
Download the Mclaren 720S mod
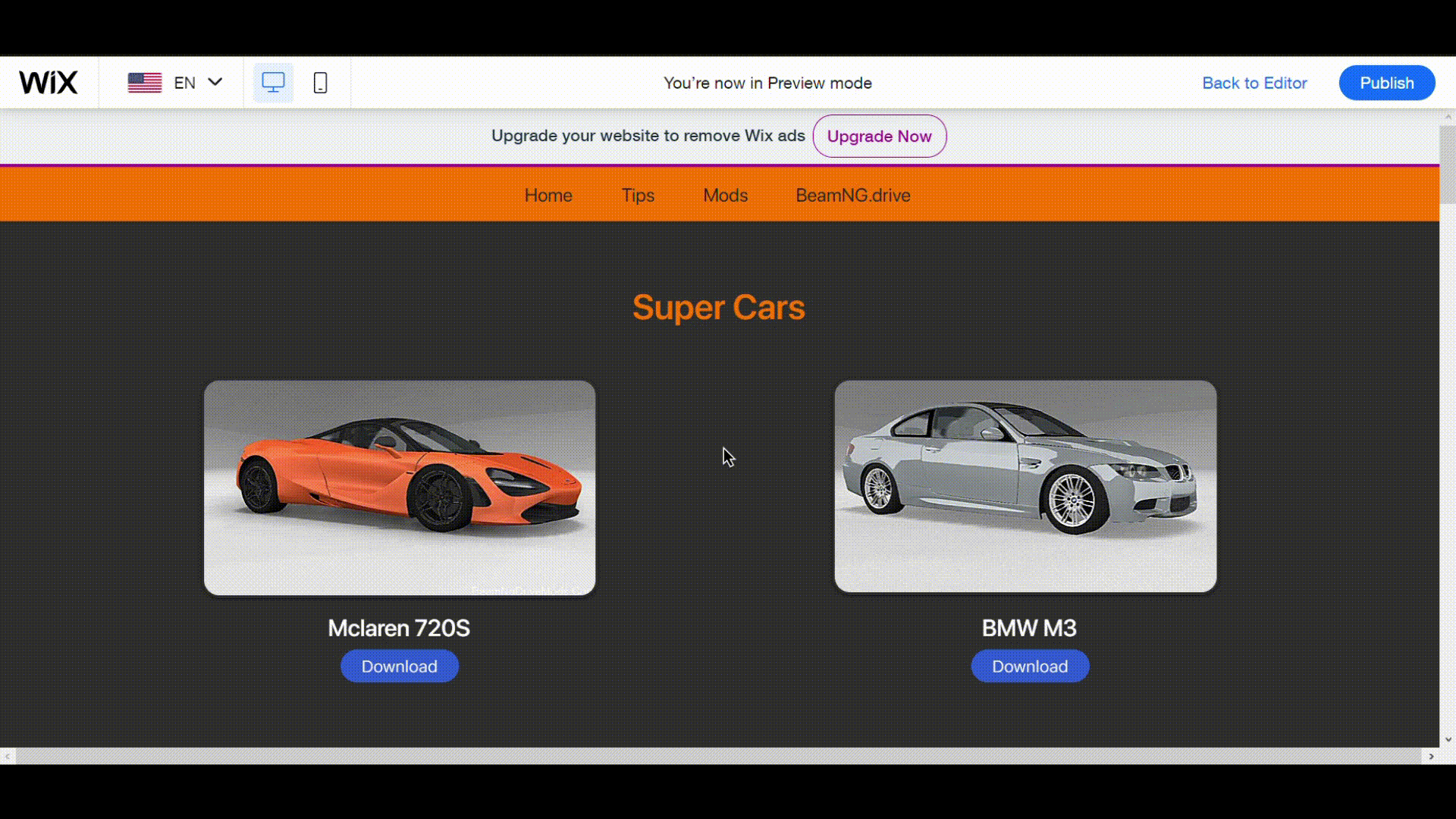400,666
